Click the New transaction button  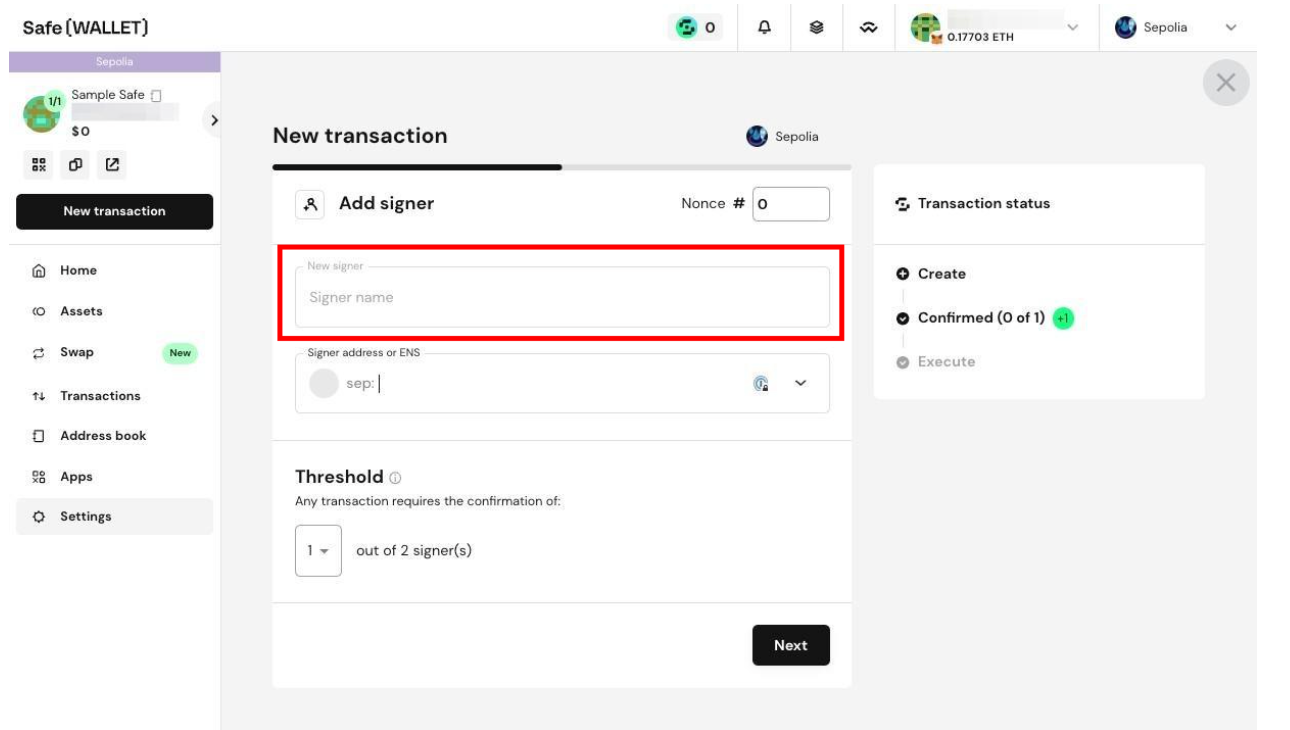click(114, 211)
